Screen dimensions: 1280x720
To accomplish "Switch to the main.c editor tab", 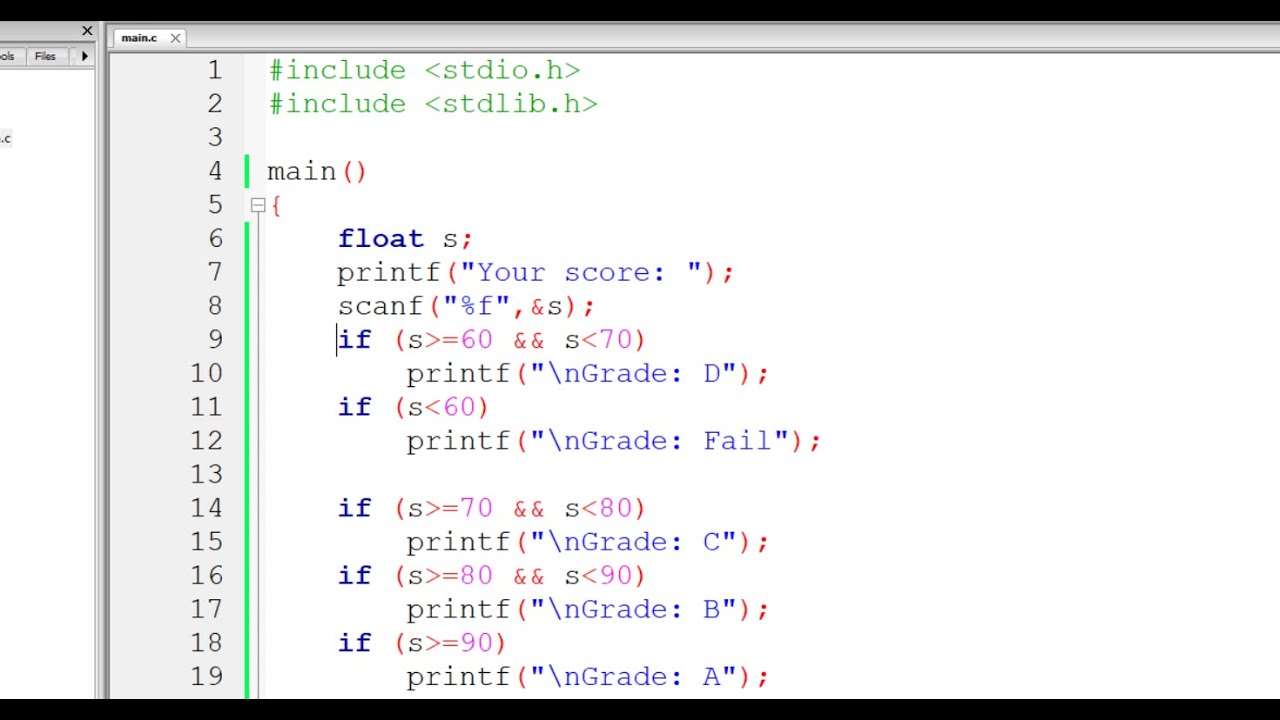I will pyautogui.click(x=139, y=38).
